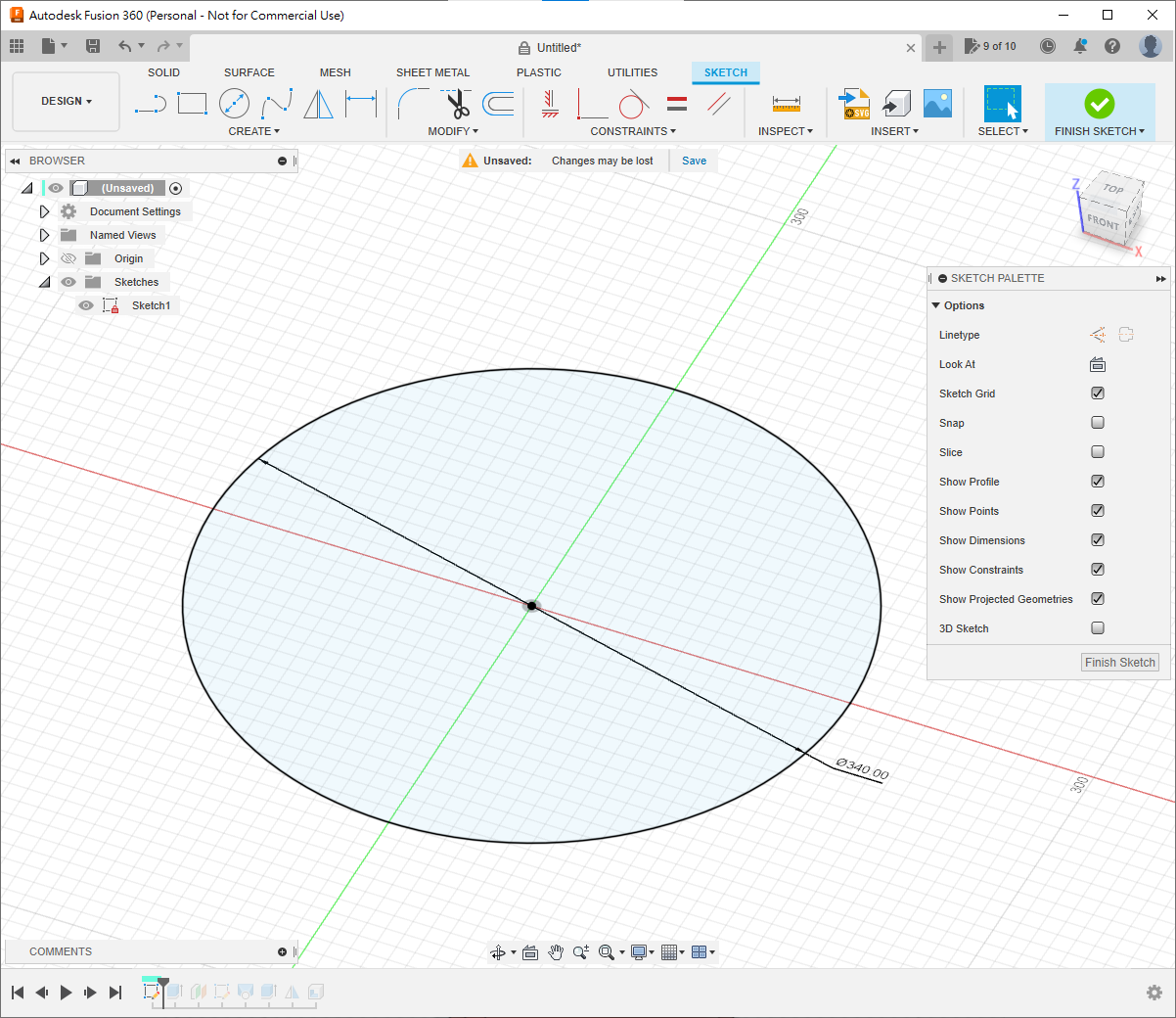Hide Sketch1 using its eye icon
This screenshot has height=1018, width=1176.
click(86, 305)
